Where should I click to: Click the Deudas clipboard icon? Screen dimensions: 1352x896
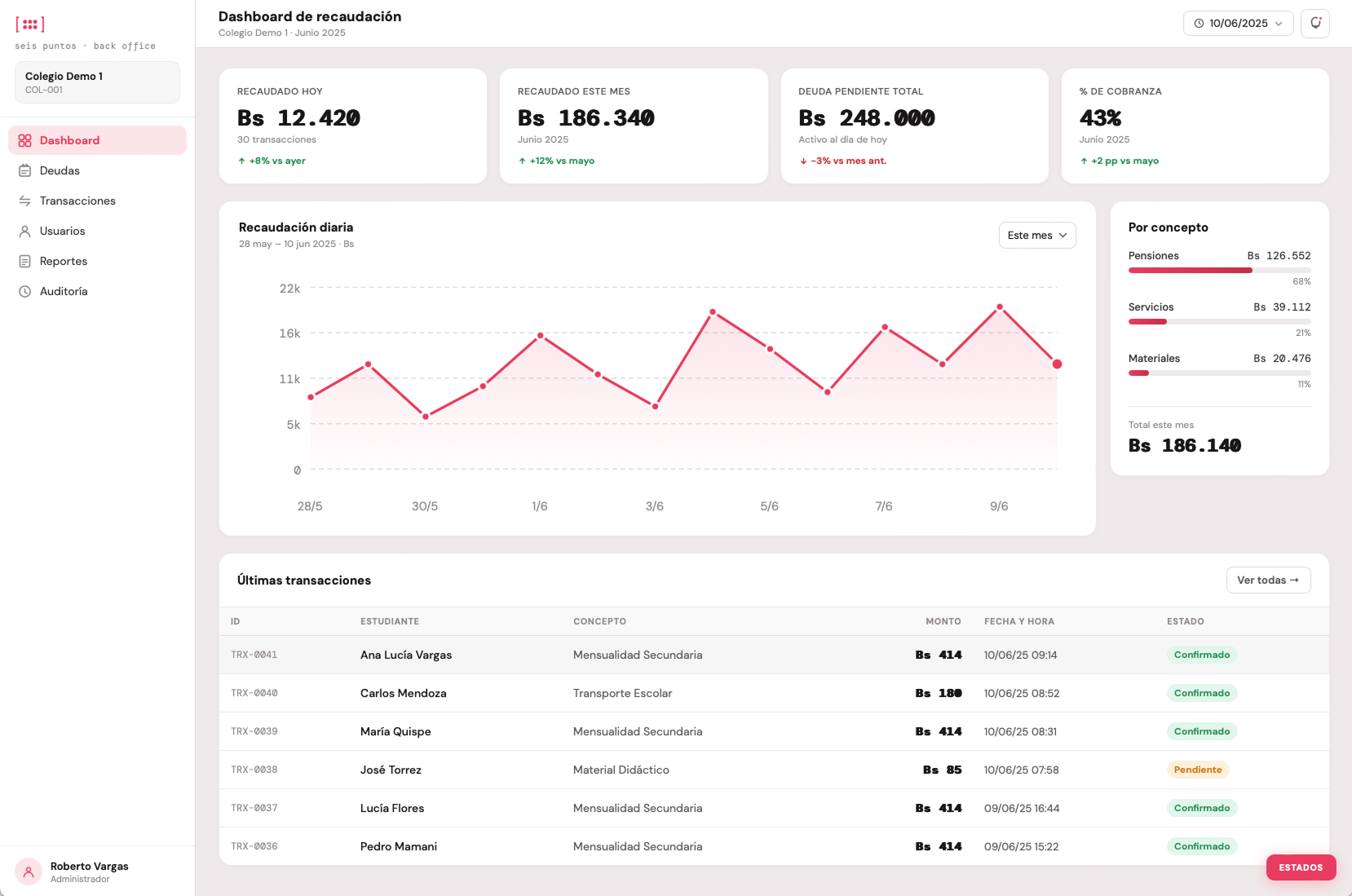pyautogui.click(x=24, y=170)
